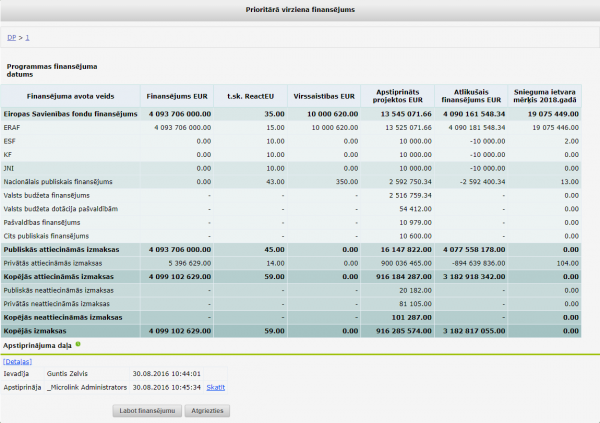Click the Atlikušais finansējums EUR header

pyautogui.click(x=469, y=97)
